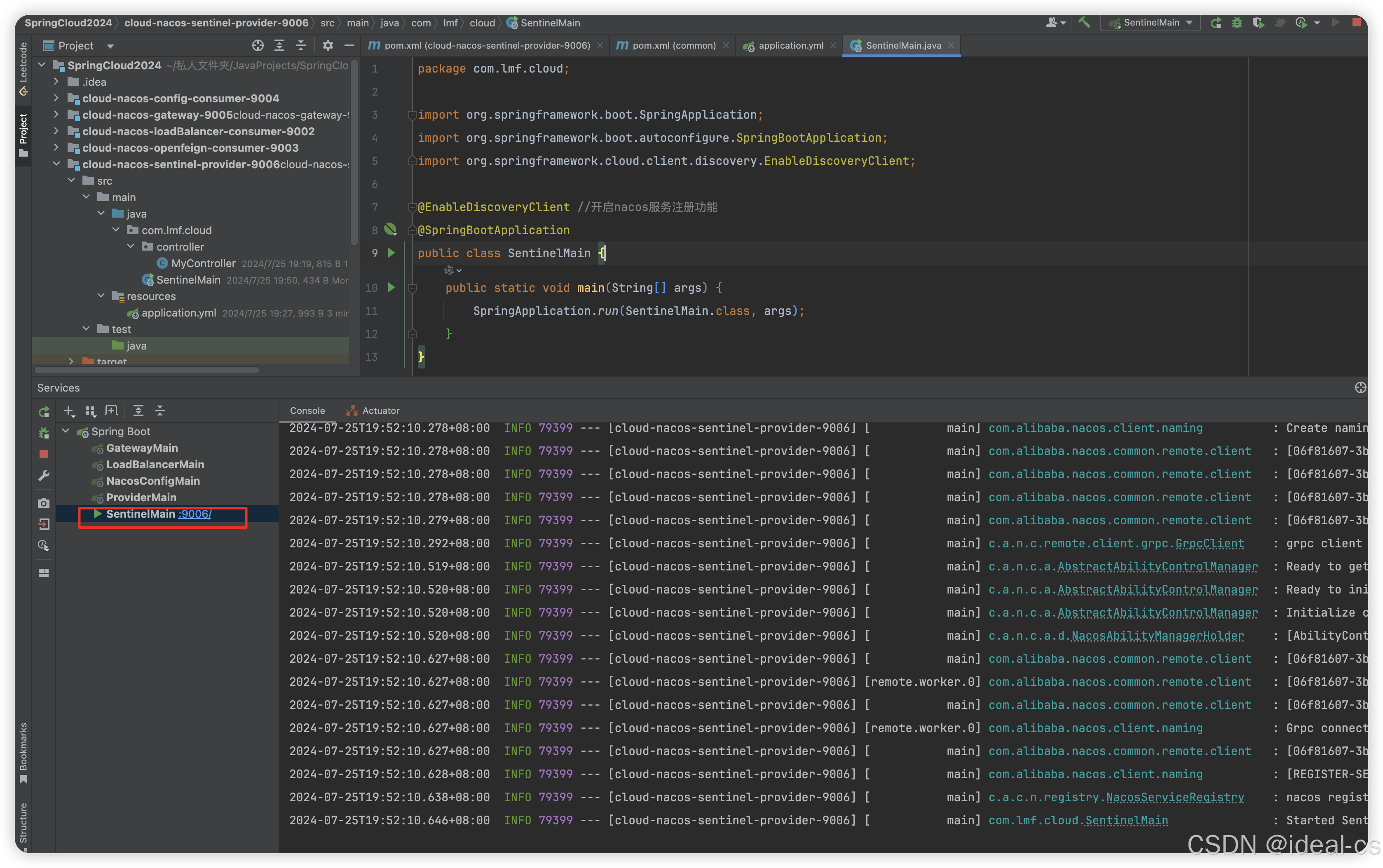Click run gutter arrow beside main method
This screenshot has height=868, width=1383.
(x=391, y=287)
